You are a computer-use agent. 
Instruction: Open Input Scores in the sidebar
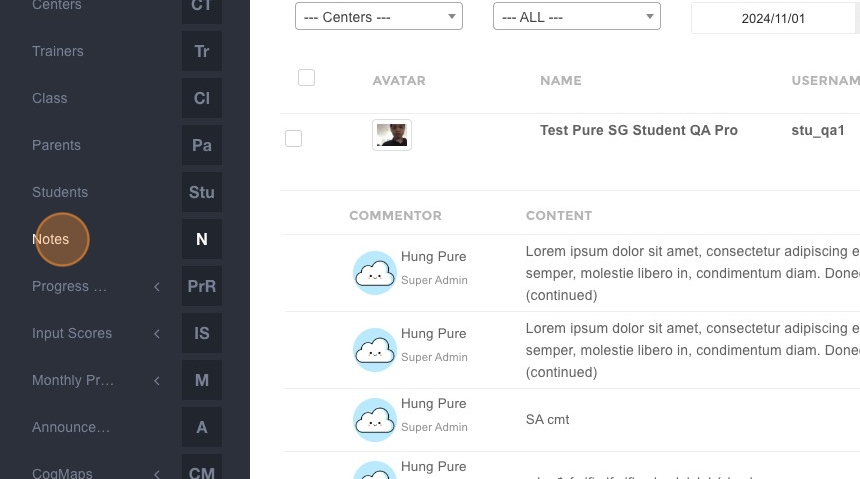(72, 333)
